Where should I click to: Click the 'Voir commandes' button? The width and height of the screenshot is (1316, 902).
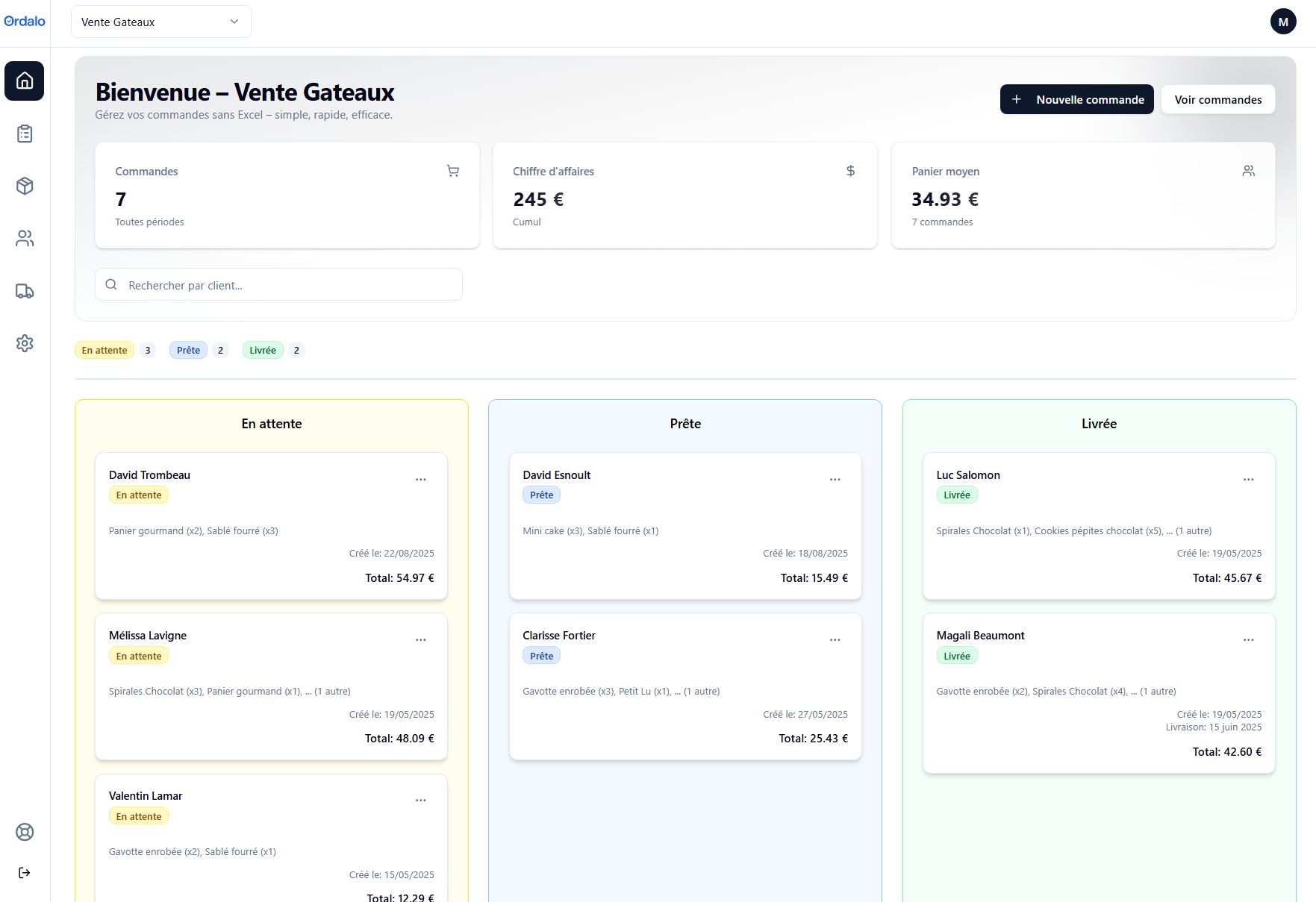1217,98
